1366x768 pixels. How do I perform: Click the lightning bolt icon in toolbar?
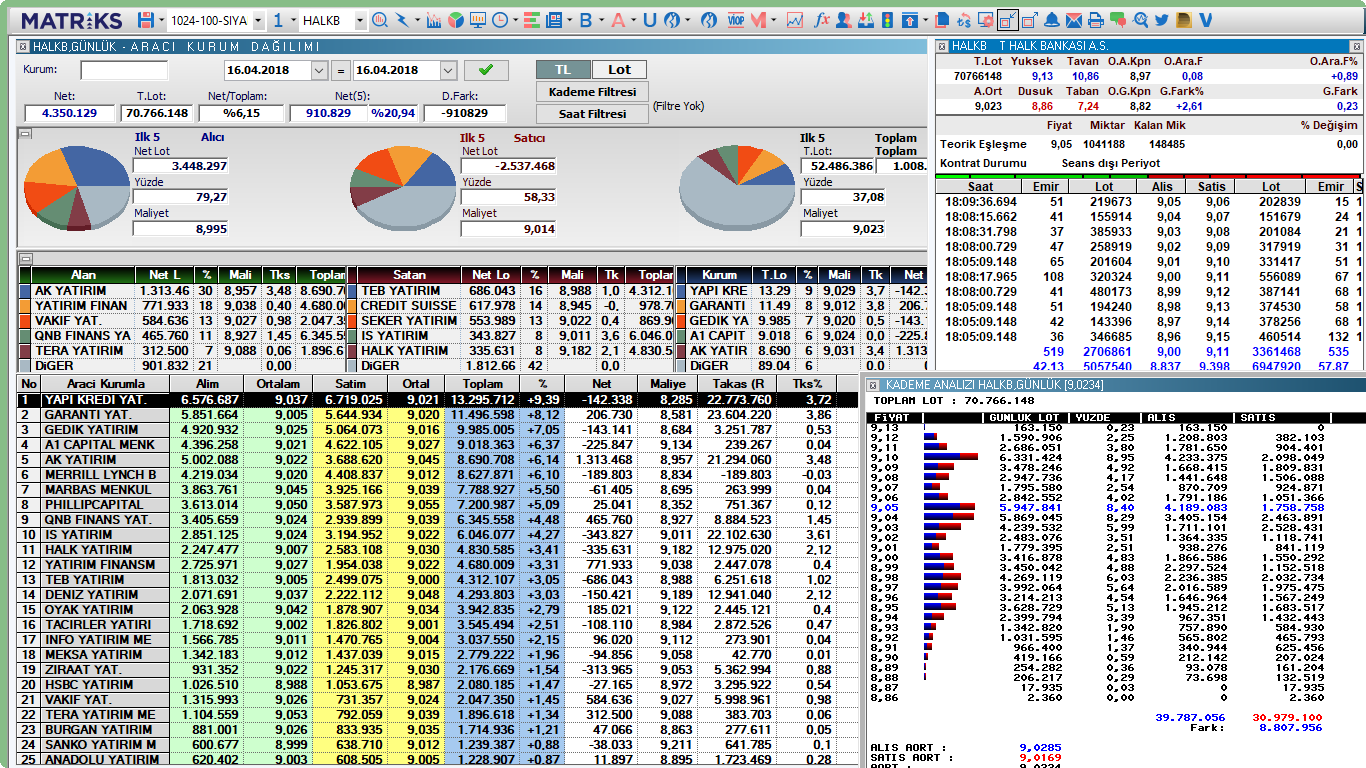(x=402, y=20)
